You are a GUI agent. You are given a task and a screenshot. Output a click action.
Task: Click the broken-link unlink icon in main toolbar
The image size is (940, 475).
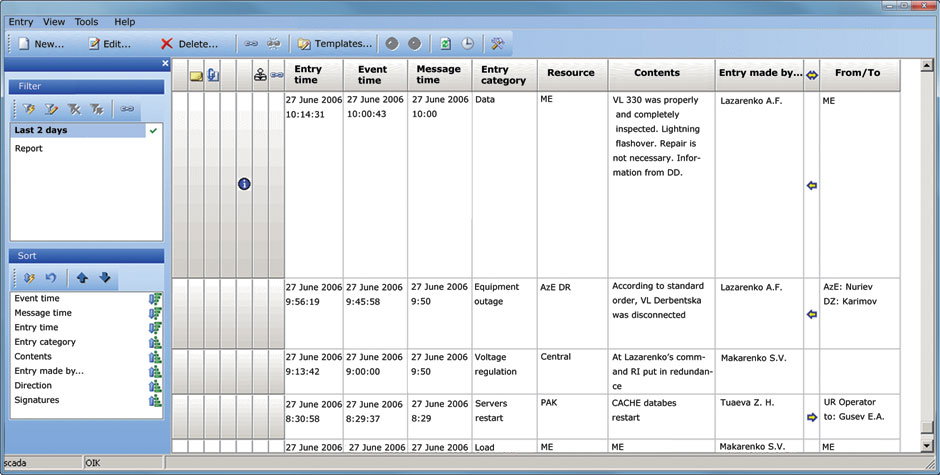coord(273,44)
